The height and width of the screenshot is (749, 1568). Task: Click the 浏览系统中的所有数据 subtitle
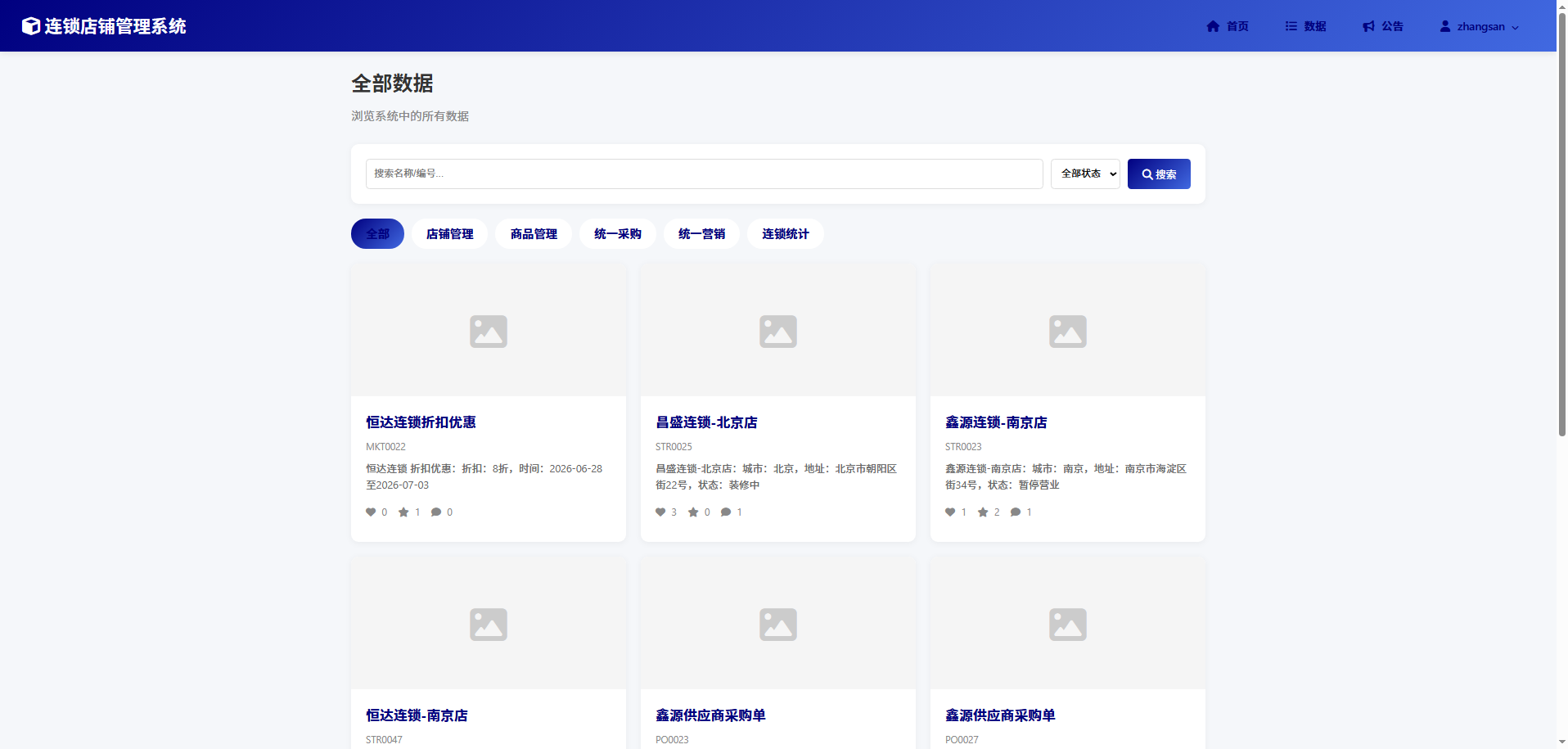(x=410, y=116)
